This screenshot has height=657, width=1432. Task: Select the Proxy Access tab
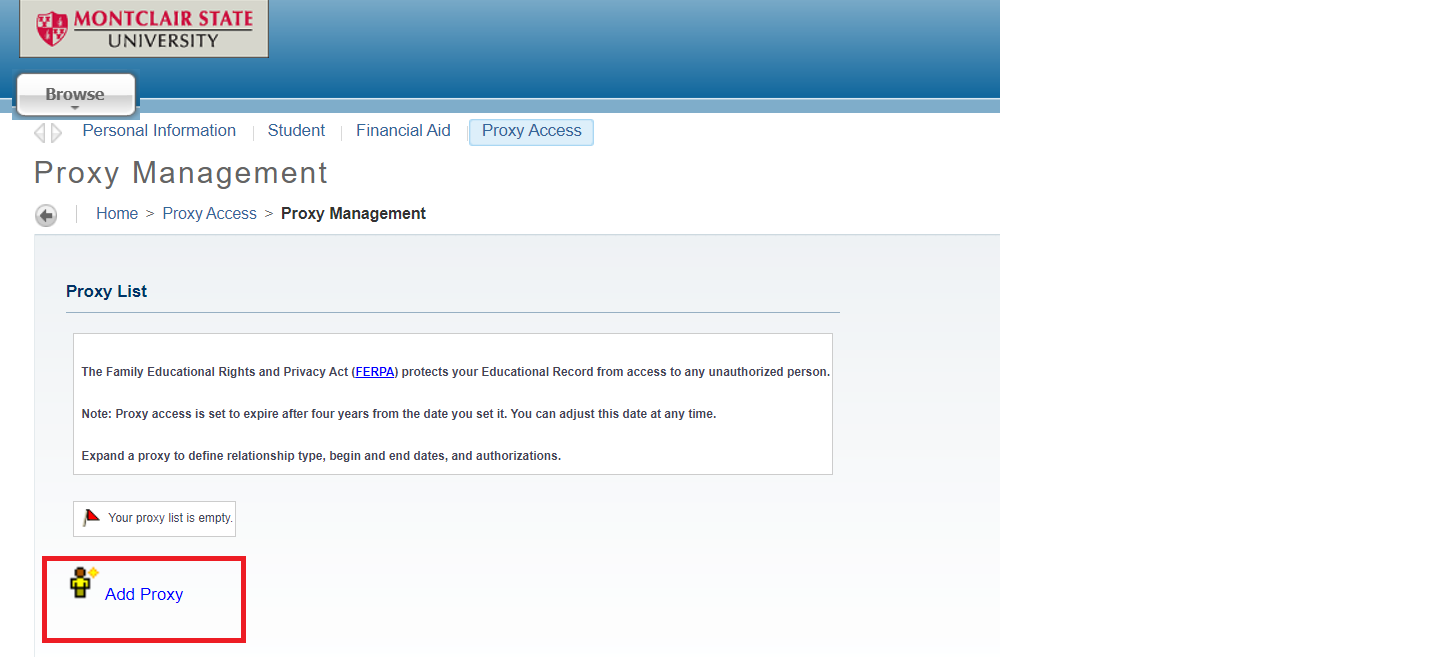pos(531,131)
